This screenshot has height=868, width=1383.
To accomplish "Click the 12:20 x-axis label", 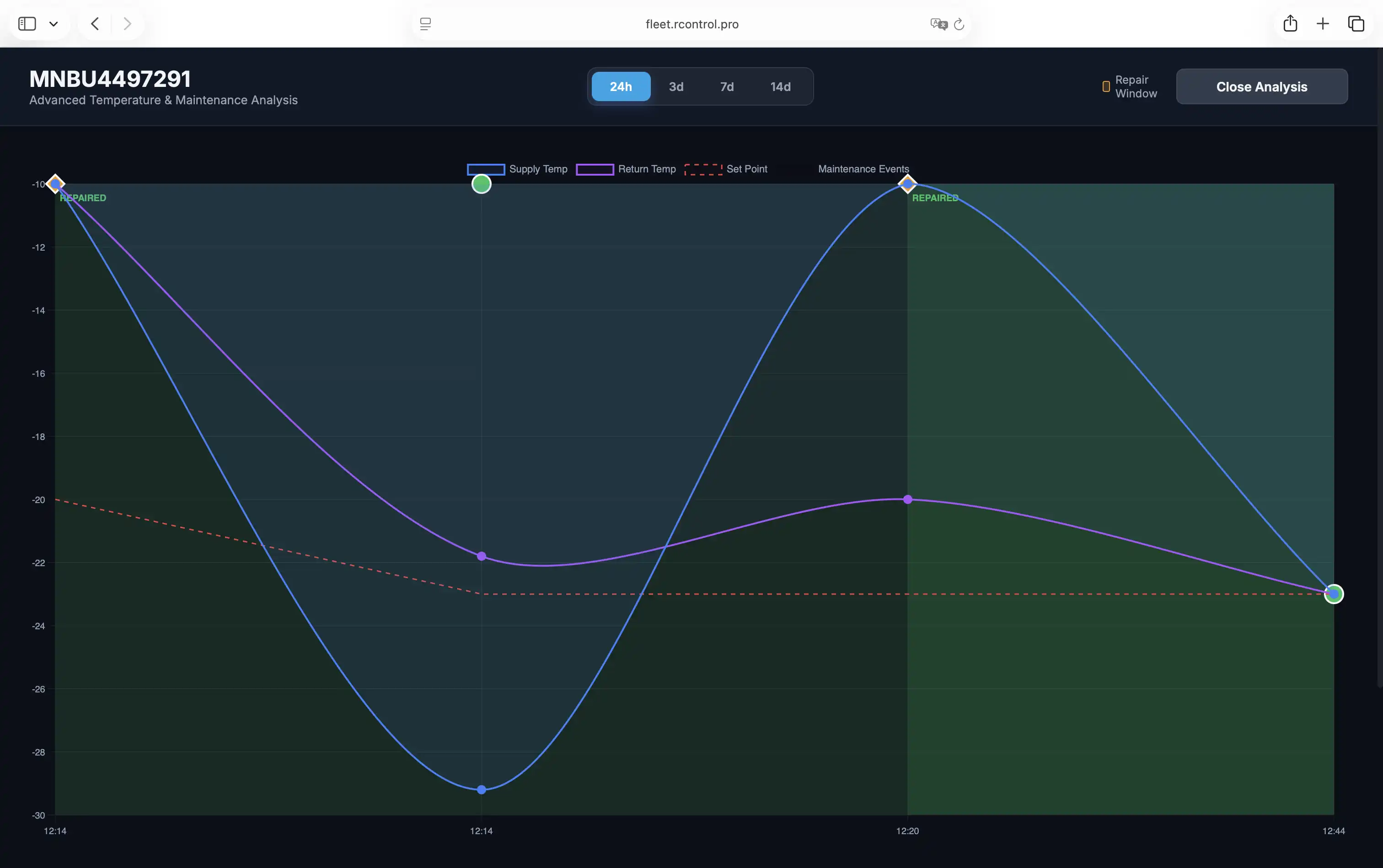I will [907, 830].
